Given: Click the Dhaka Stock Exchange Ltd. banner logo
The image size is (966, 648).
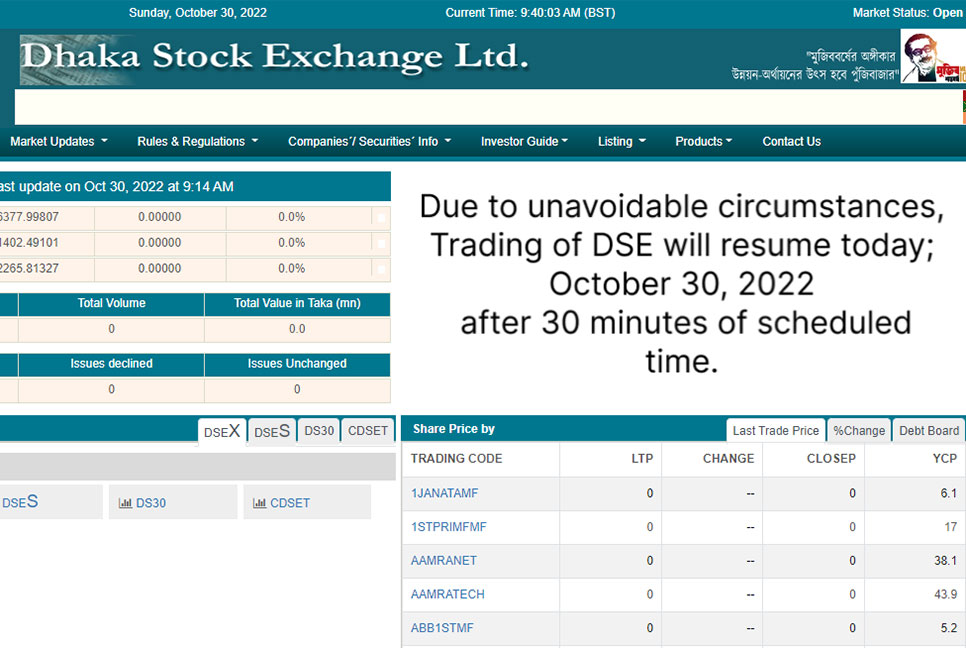Looking at the screenshot, I should [275, 59].
